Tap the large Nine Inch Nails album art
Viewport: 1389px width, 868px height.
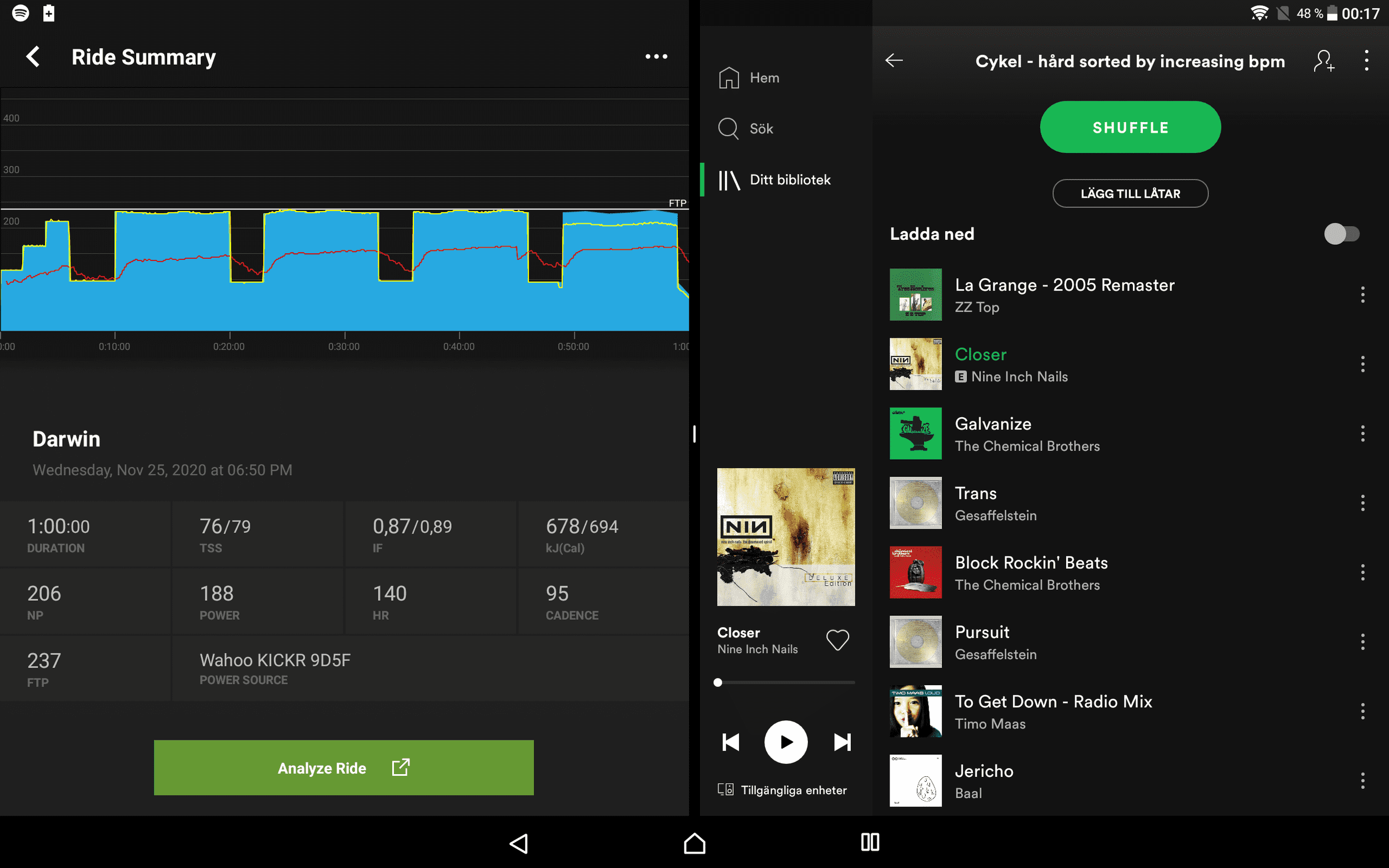click(786, 537)
